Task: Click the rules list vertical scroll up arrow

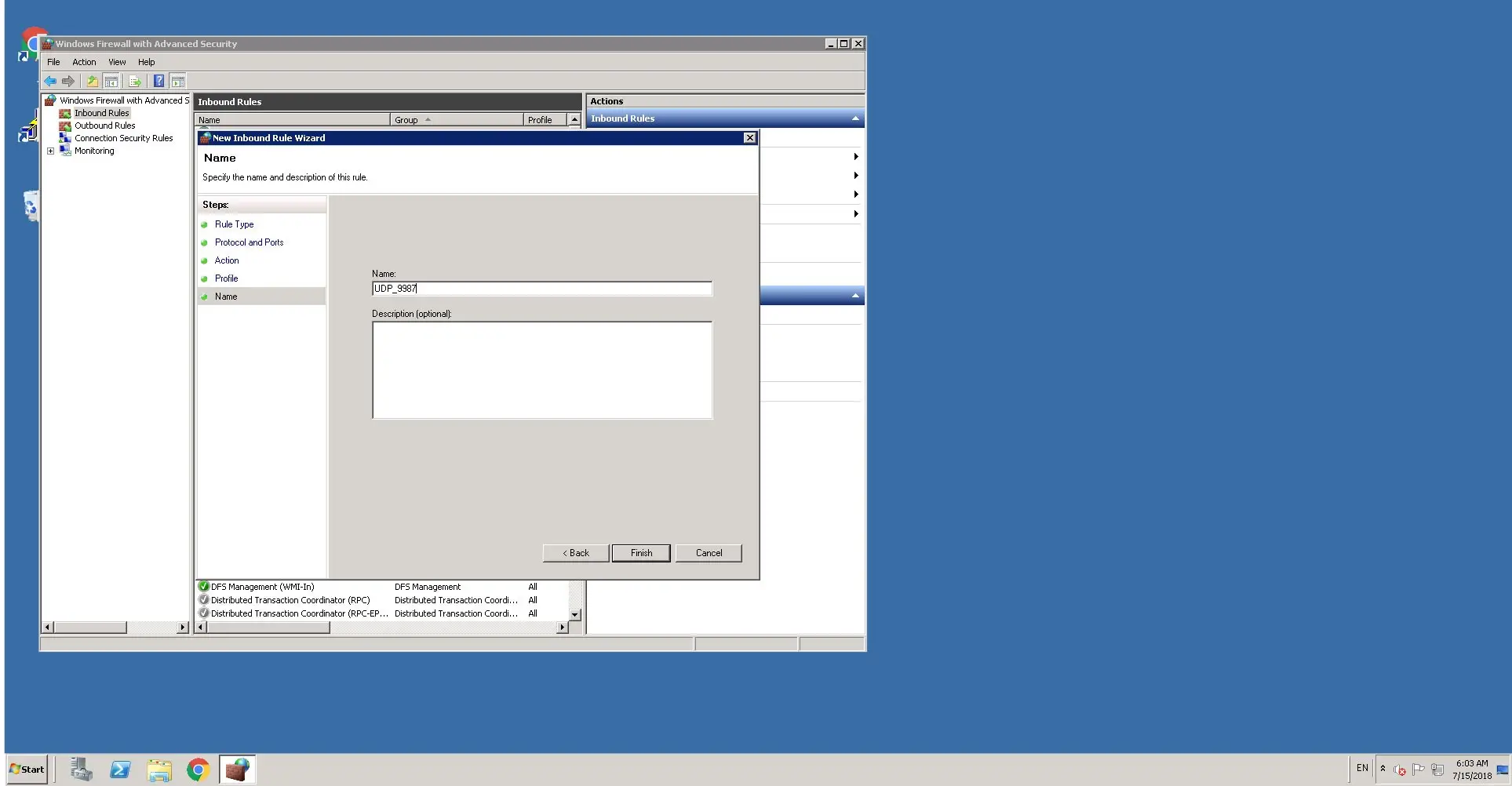Action: click(x=574, y=120)
